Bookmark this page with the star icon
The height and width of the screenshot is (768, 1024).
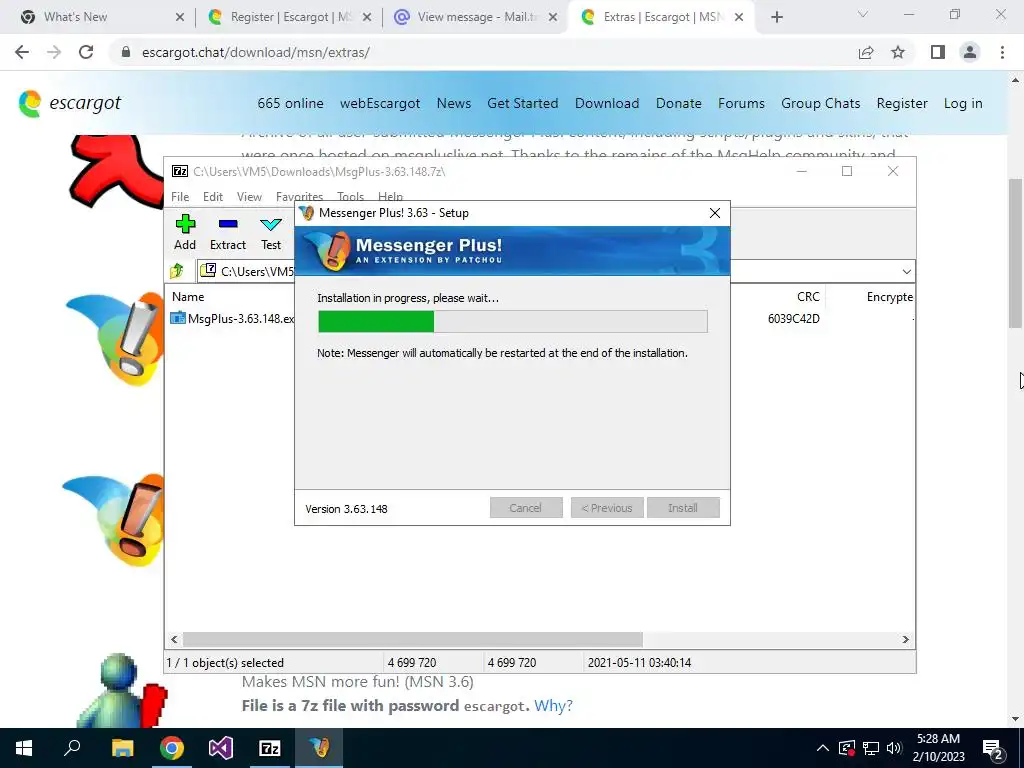898,52
